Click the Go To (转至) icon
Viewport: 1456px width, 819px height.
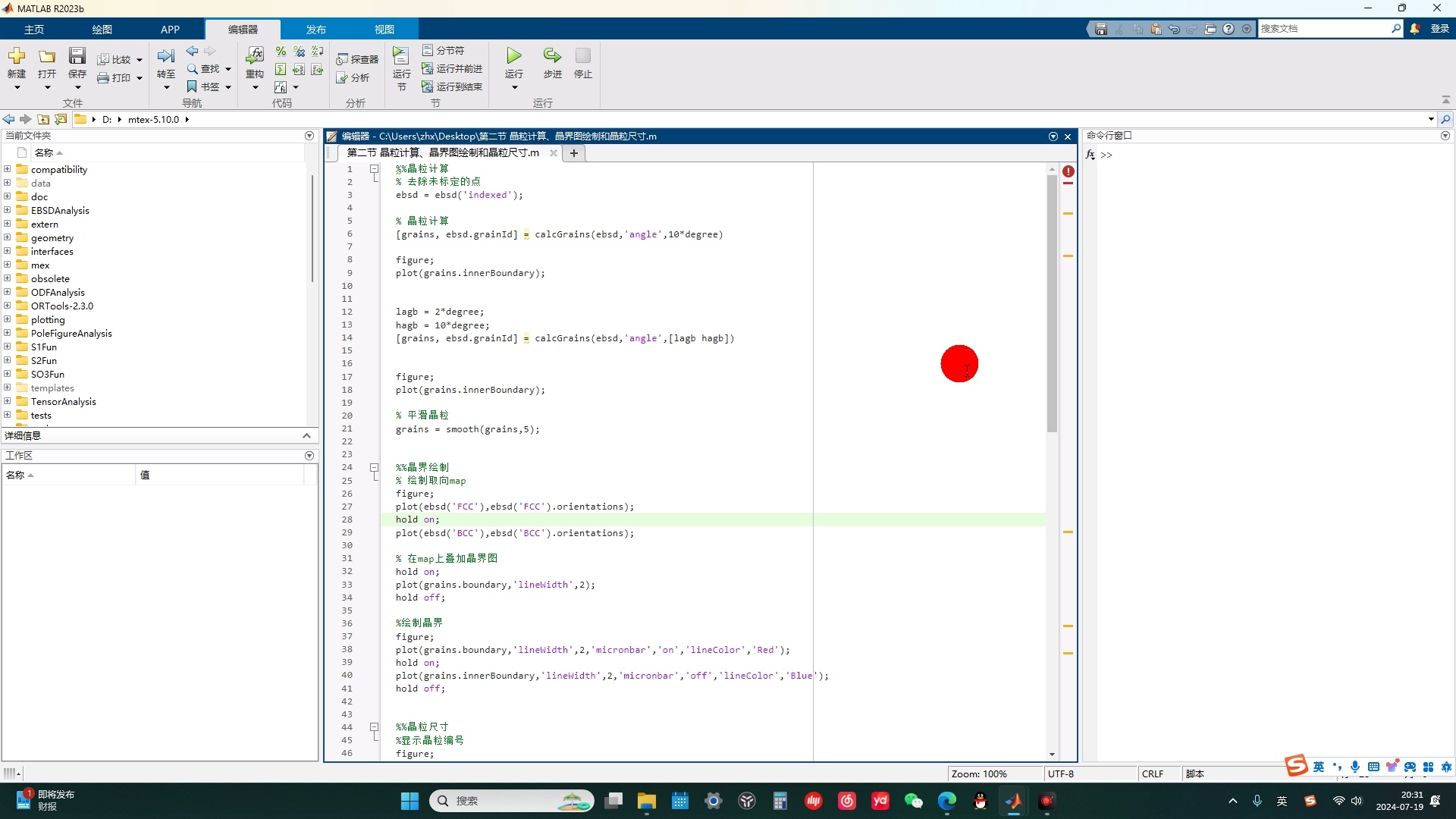pyautogui.click(x=166, y=56)
